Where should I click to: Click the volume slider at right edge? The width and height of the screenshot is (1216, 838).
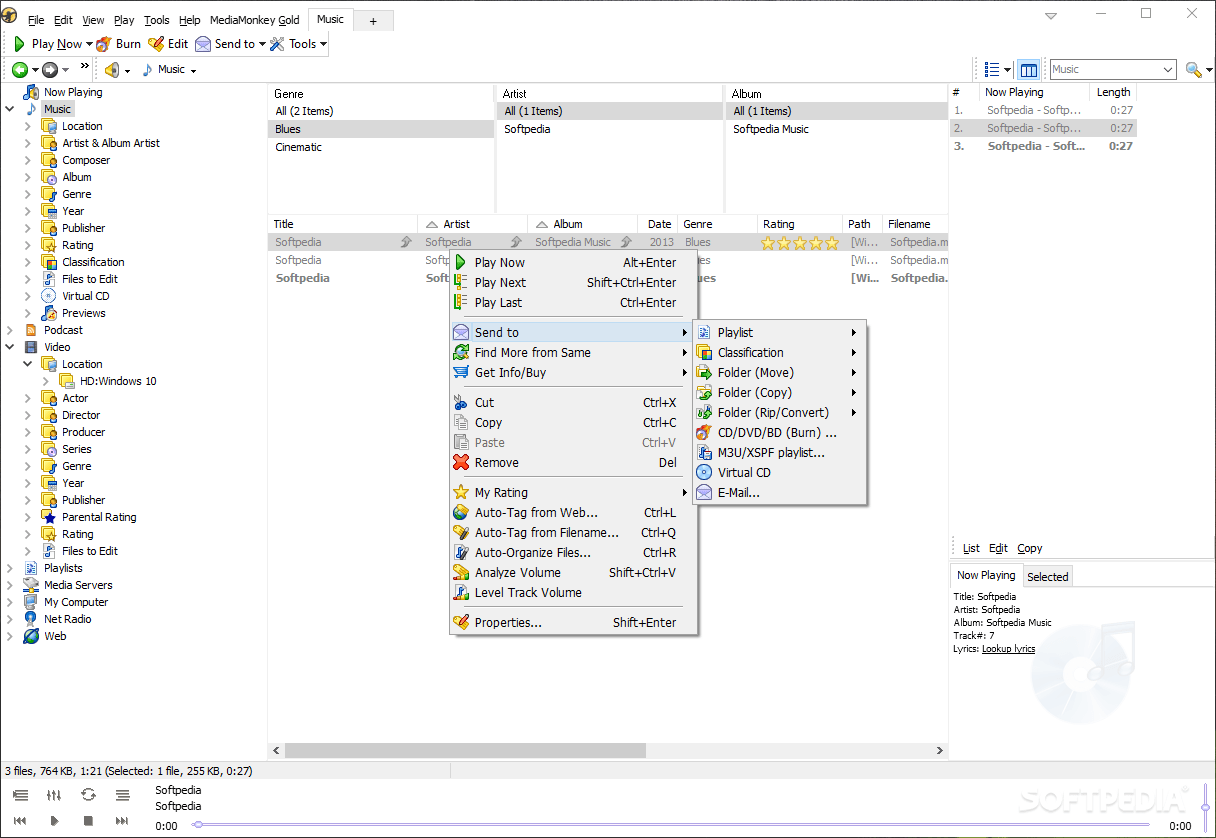pos(1205,806)
